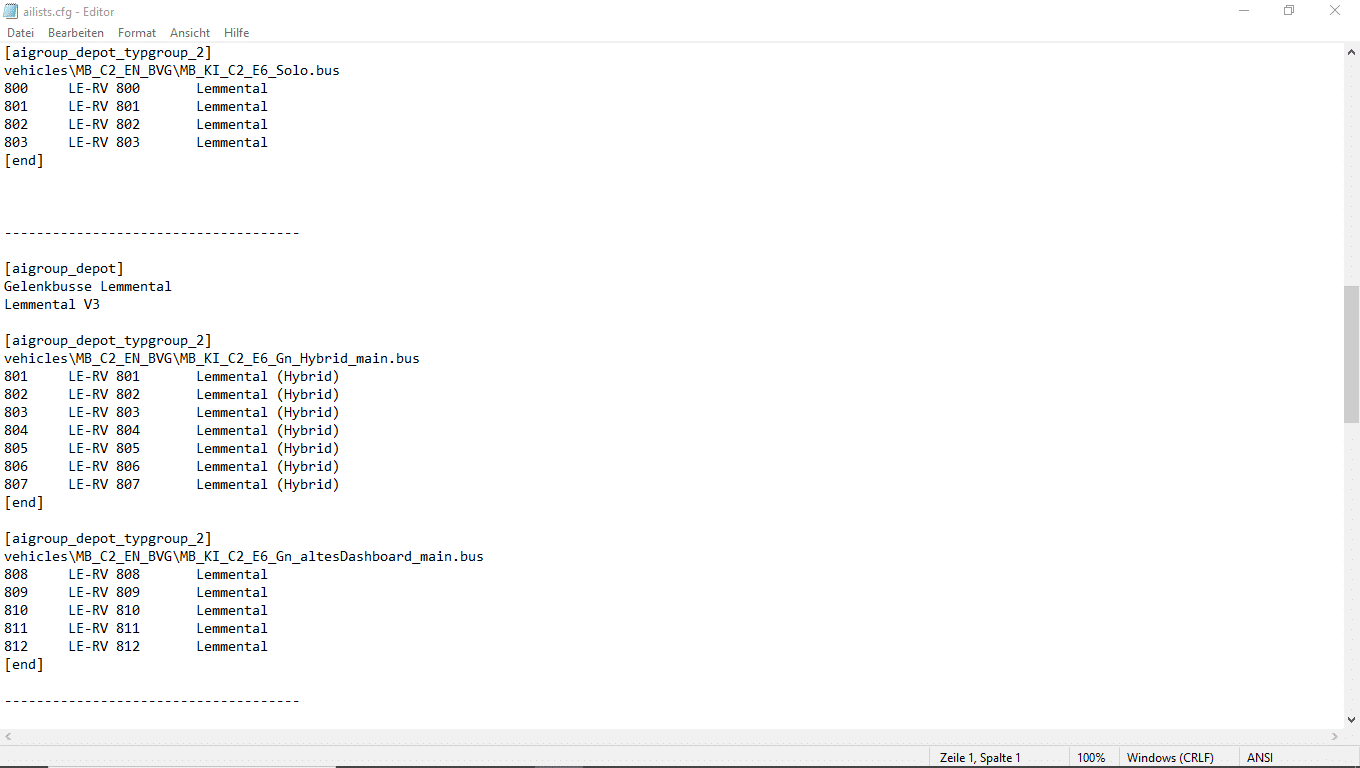The image size is (1360, 768).
Task: Click the vertical scrollbar thumb
Action: 1351,354
